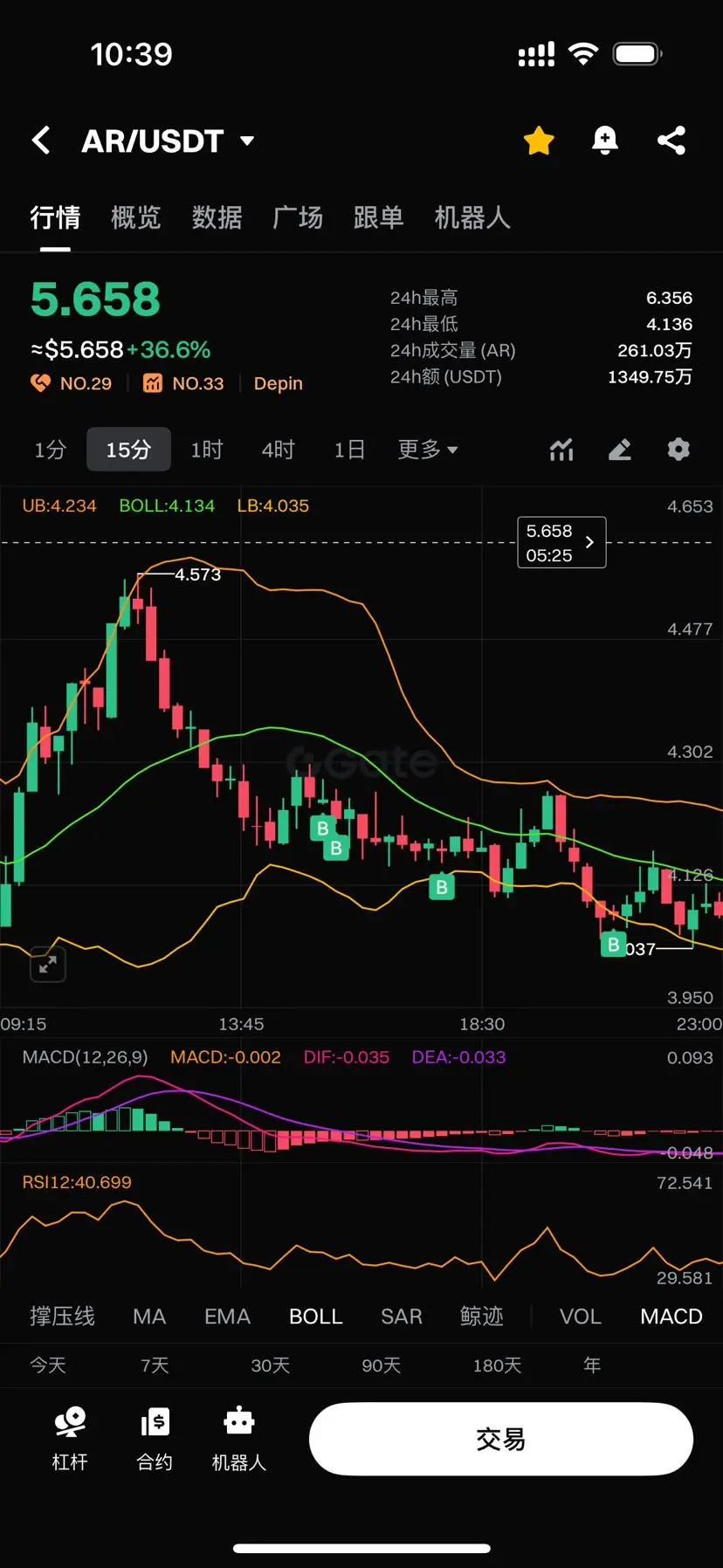This screenshot has width=723, height=1568.
Task: Select the 年 performance range
Action: pyautogui.click(x=592, y=1365)
